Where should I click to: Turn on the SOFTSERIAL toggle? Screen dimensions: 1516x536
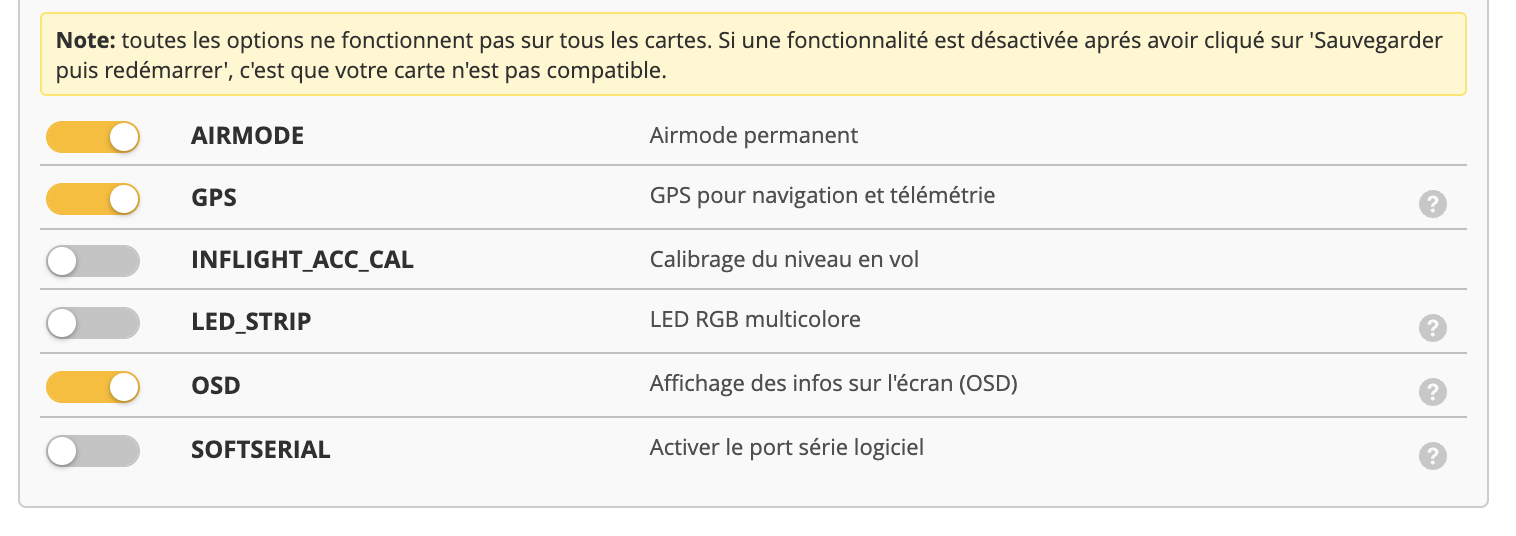point(93,451)
